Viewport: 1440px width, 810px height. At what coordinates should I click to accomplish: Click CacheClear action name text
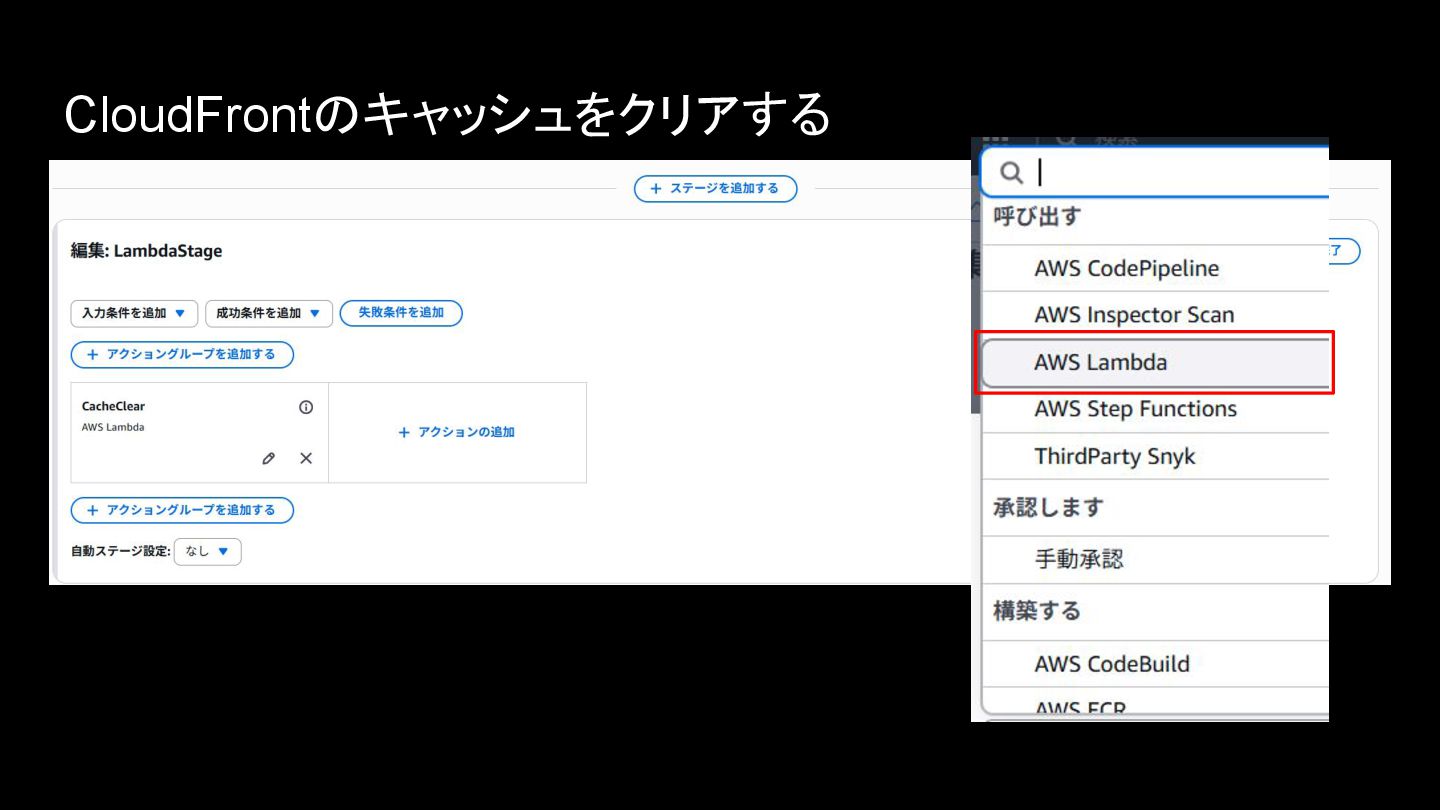pyautogui.click(x=113, y=407)
